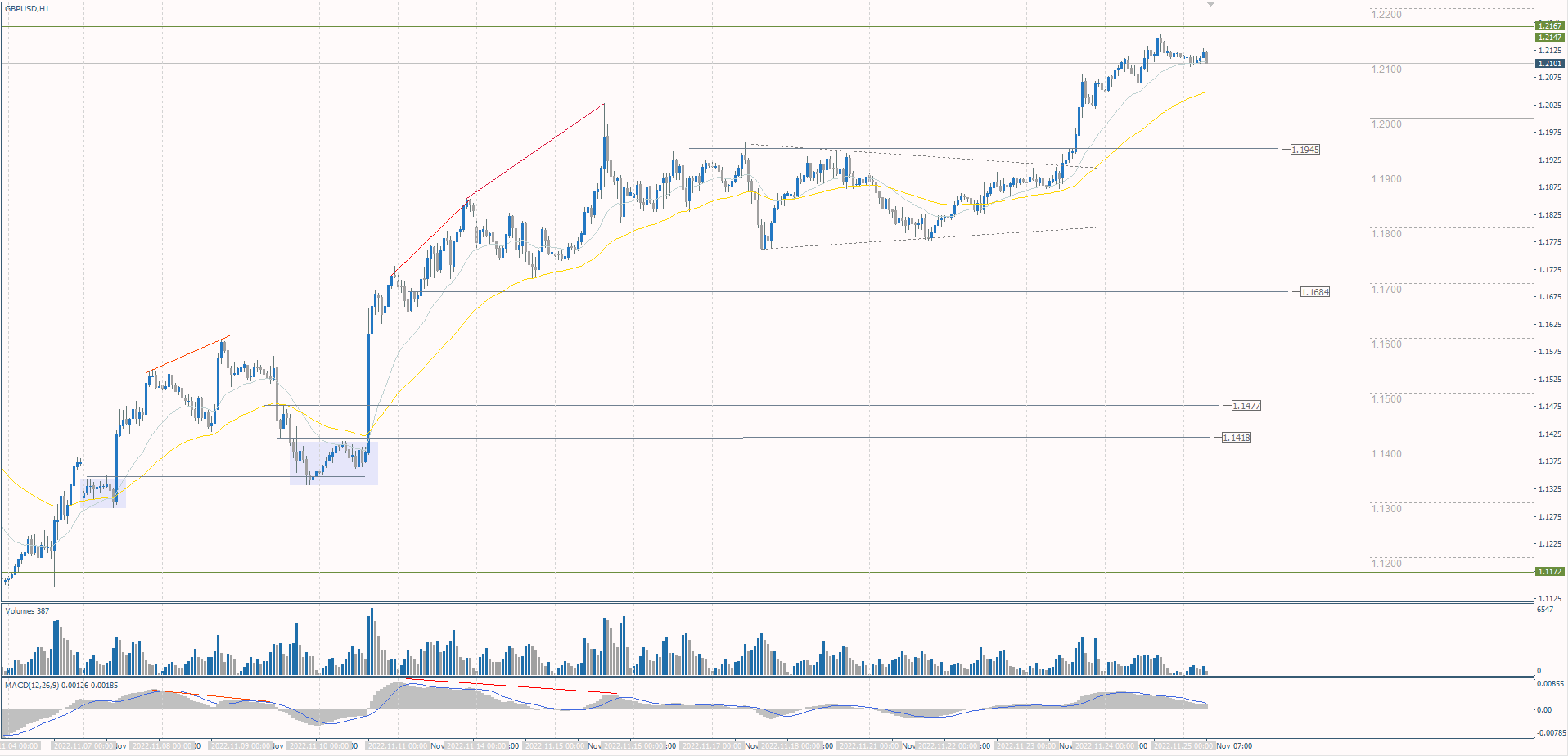Viewport: 1568px width, 756px height.
Task: Select the longest red trendline to the peak
Action: [536, 151]
